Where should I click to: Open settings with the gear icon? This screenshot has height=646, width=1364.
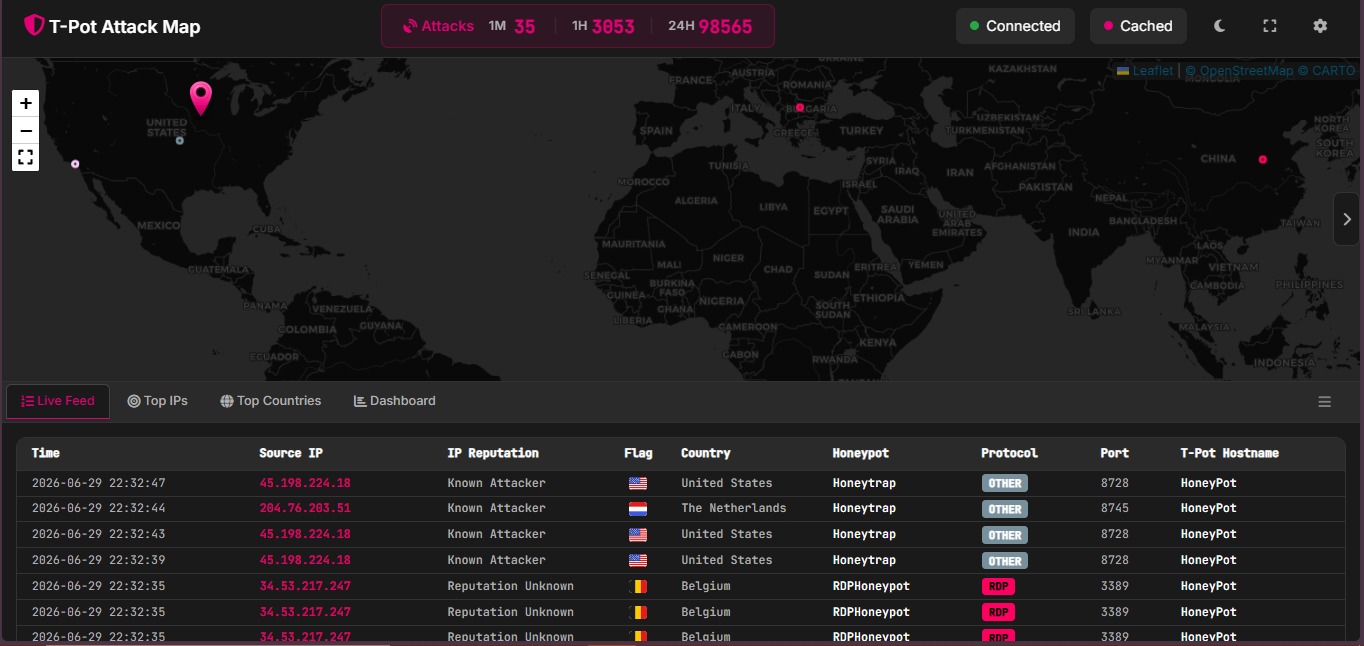coord(1320,26)
